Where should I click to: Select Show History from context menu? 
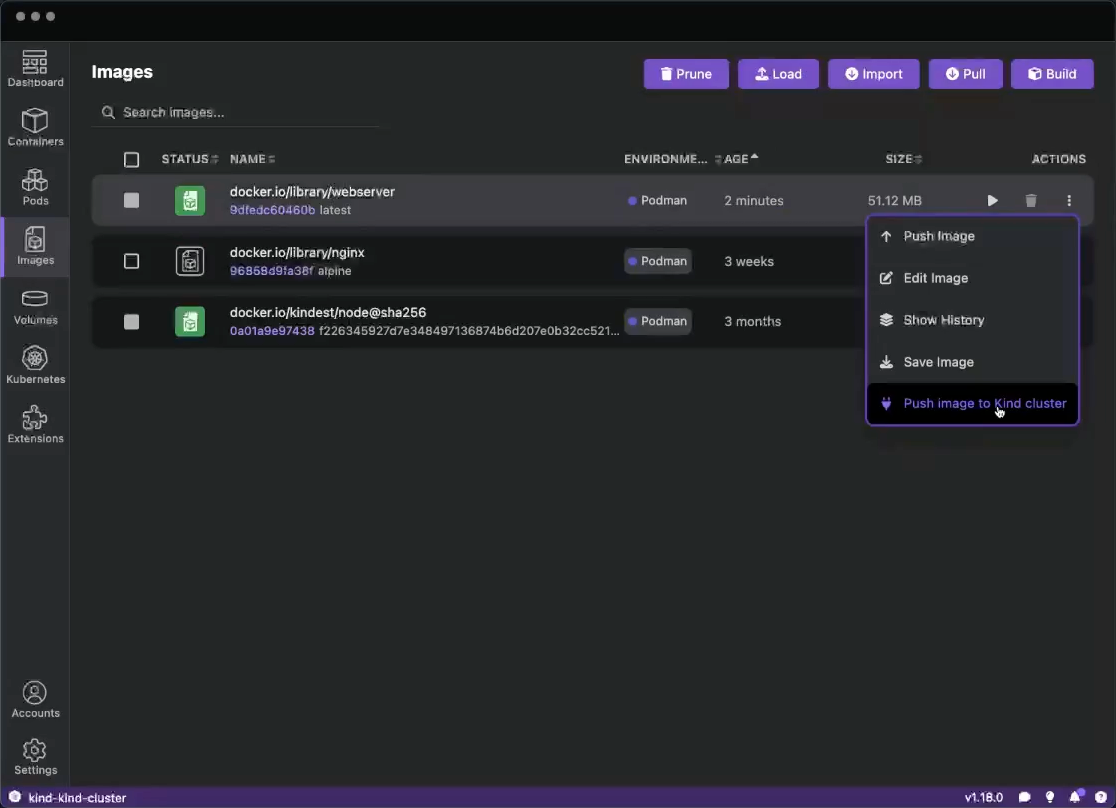pos(943,320)
